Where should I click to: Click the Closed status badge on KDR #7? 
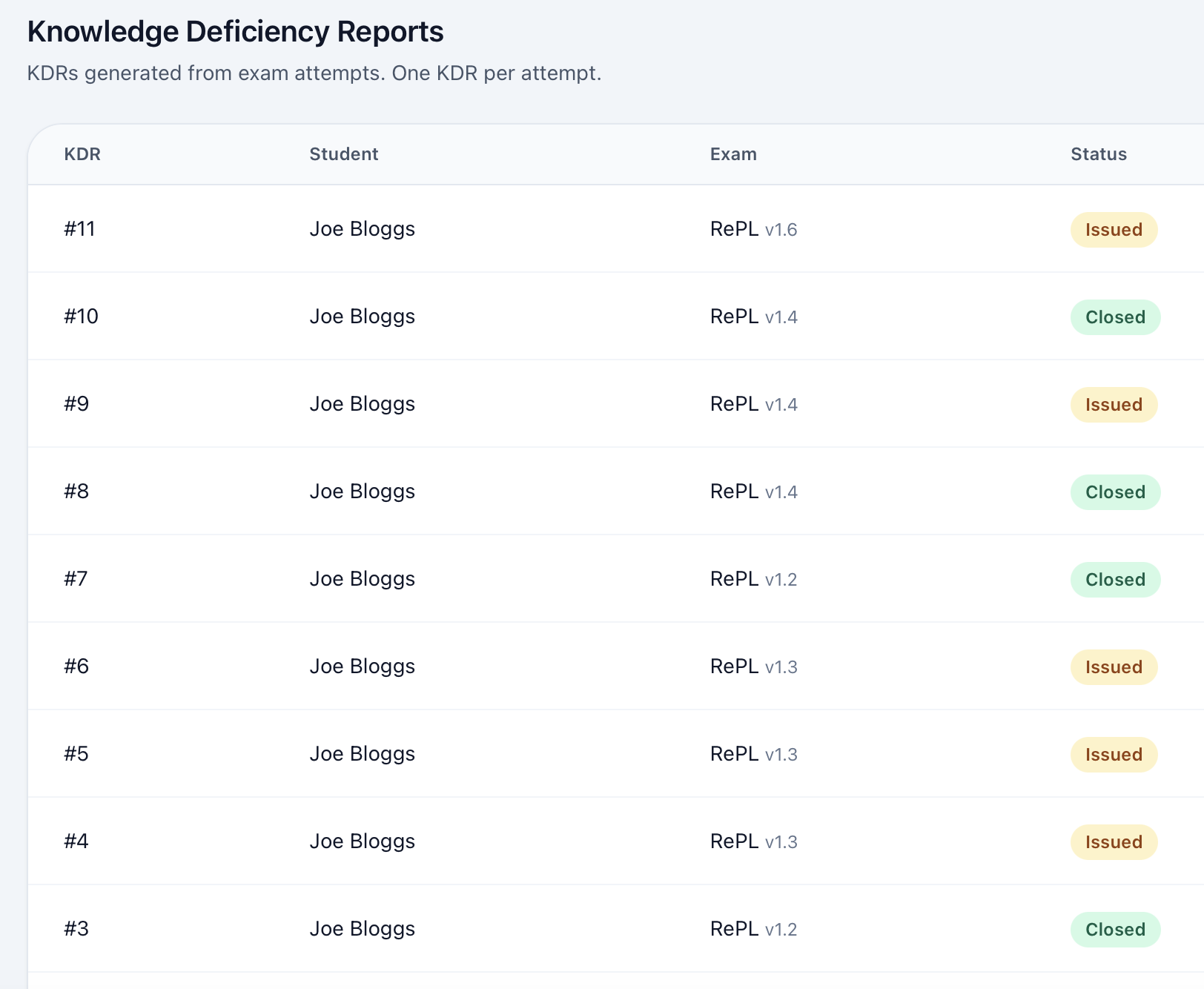[x=1115, y=579]
